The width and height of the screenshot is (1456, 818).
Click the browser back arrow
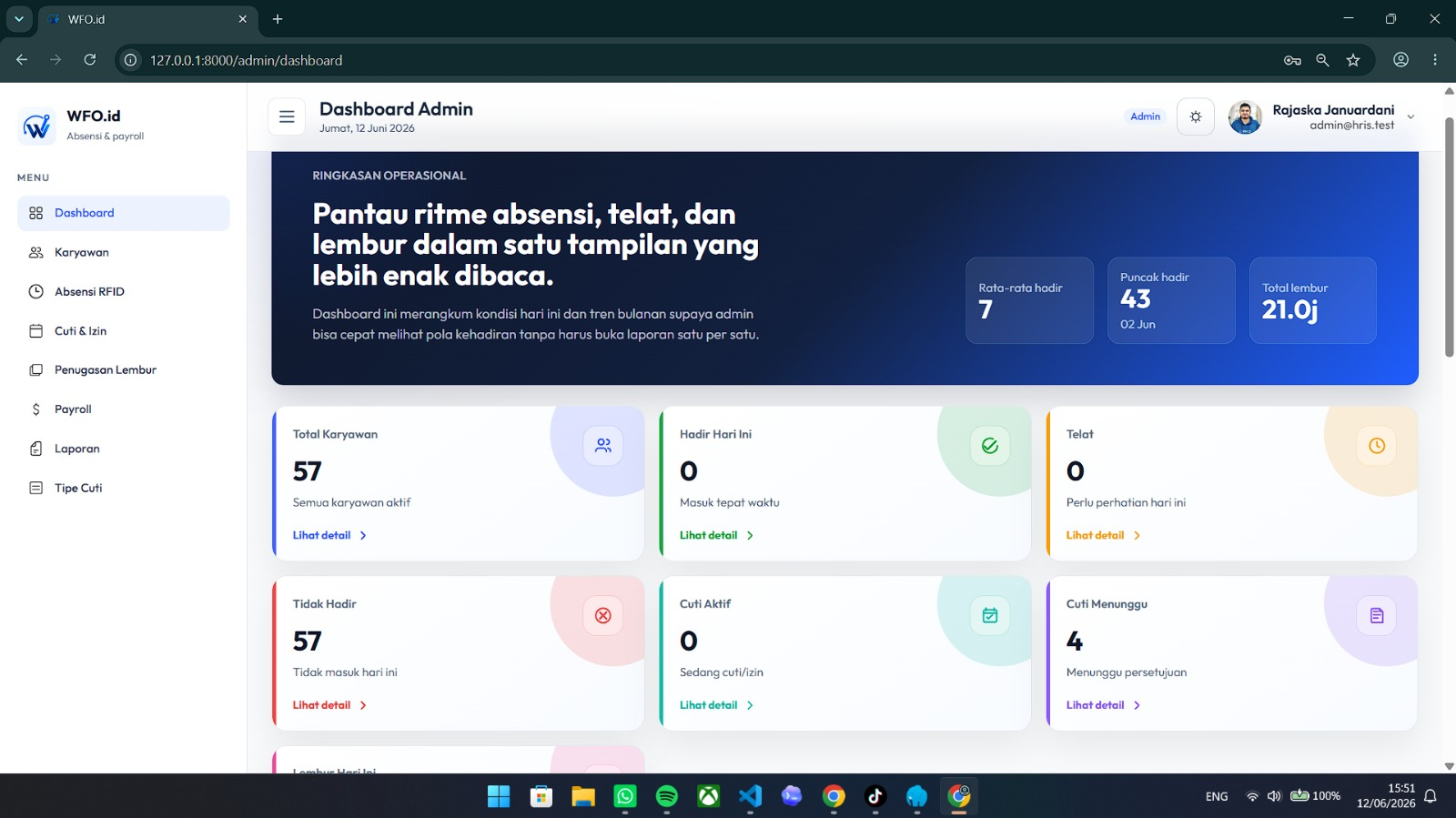(x=22, y=60)
